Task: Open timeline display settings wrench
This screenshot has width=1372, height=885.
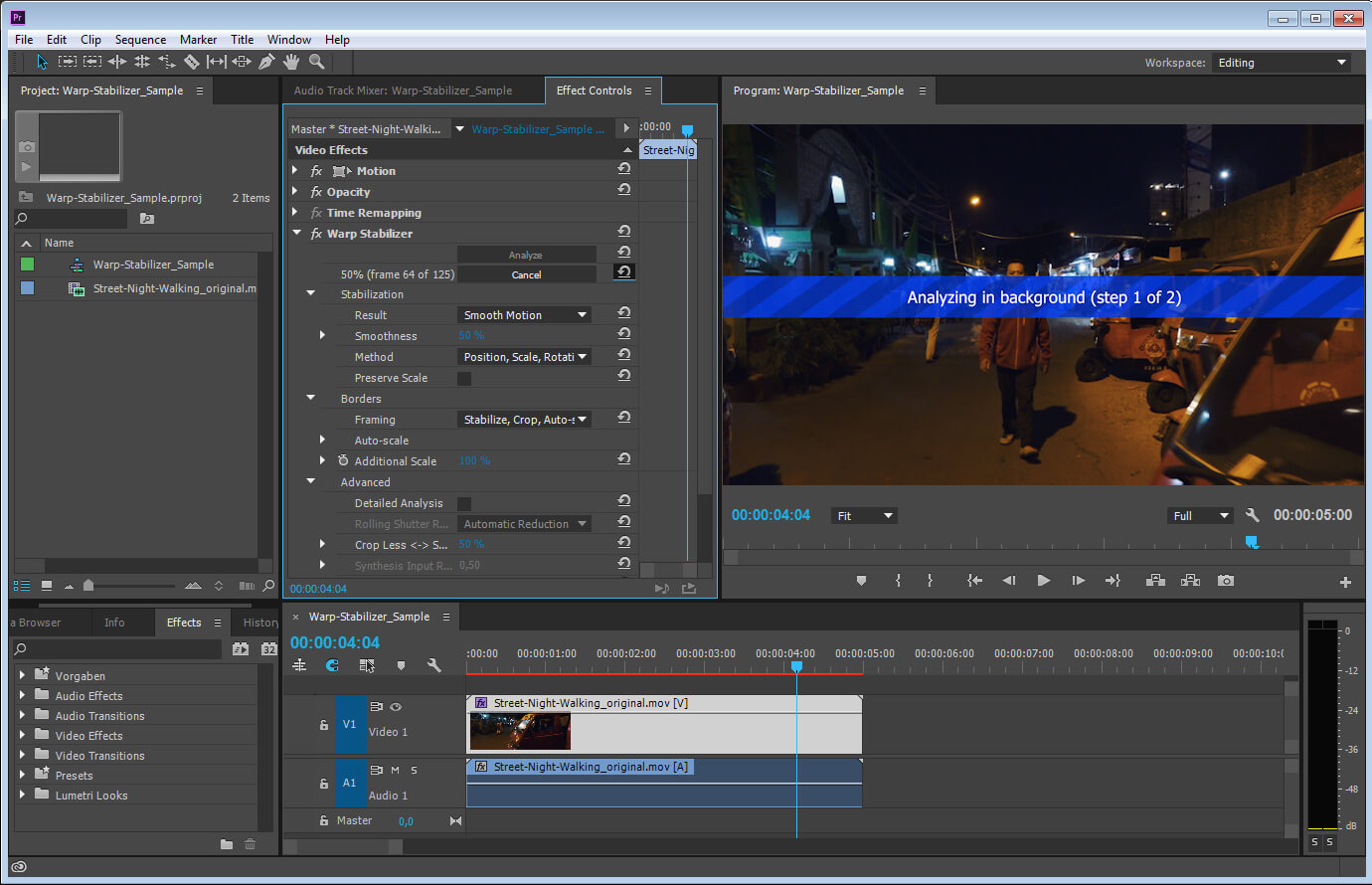Action: 433,665
